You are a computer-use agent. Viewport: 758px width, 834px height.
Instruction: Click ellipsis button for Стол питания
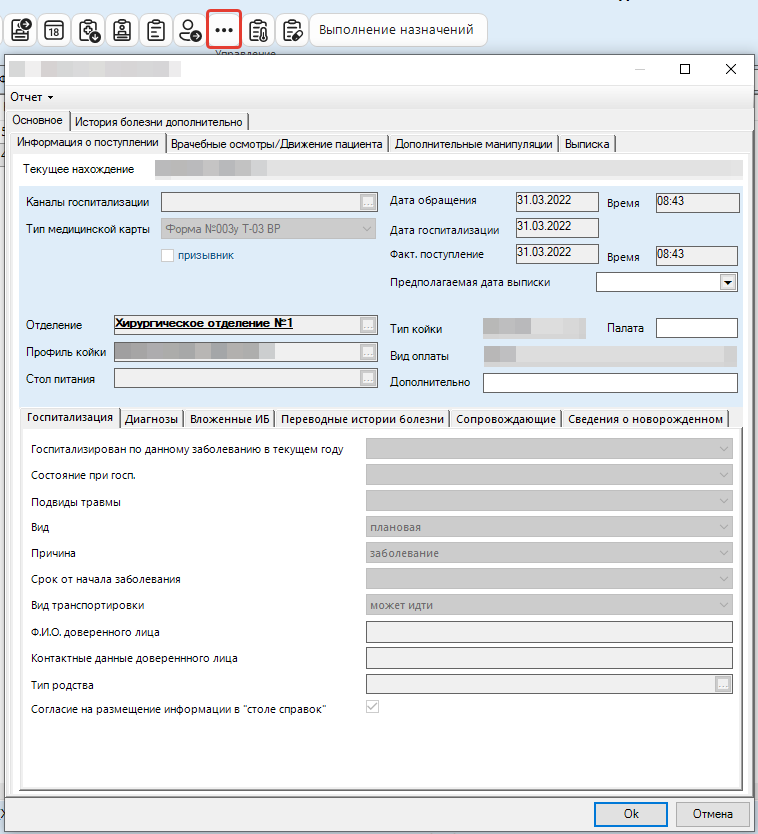pos(368,378)
